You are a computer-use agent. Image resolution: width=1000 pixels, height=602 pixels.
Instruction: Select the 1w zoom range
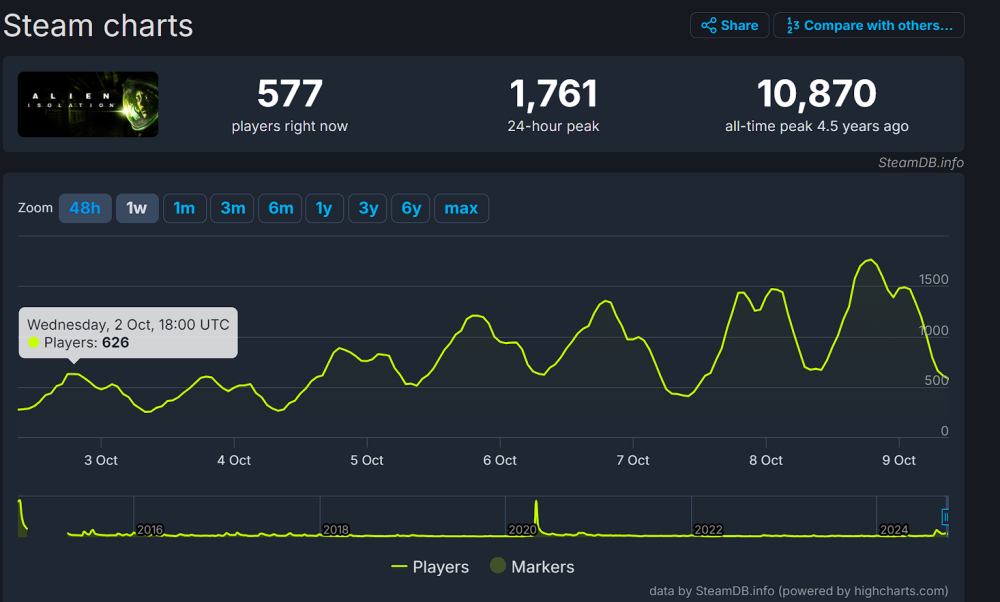pyautogui.click(x=137, y=208)
